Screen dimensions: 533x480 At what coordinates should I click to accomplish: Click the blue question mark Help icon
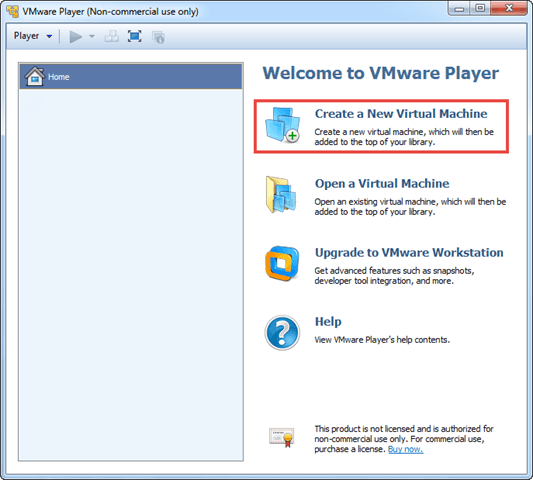coord(282,333)
